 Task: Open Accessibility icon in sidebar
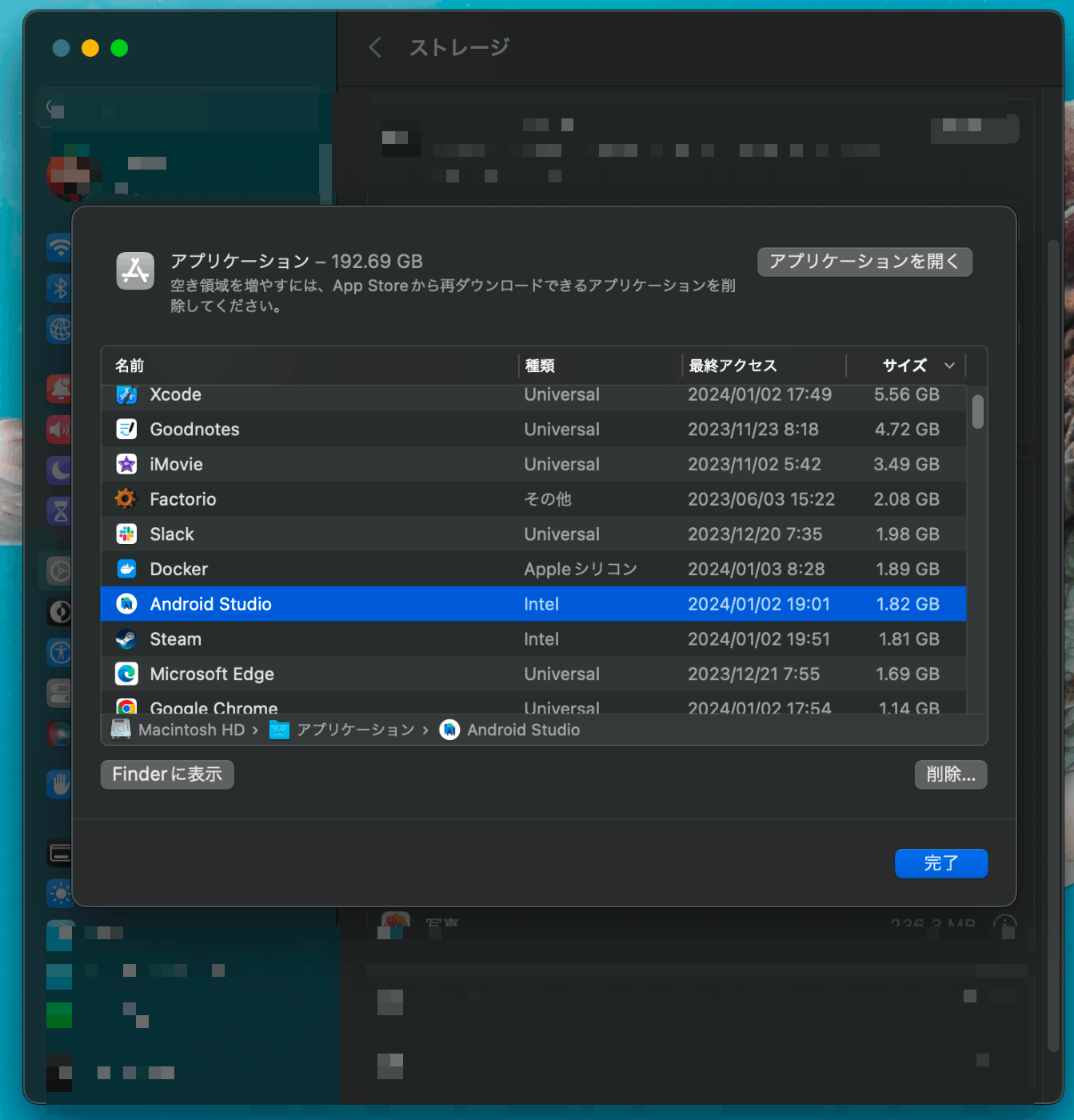(x=59, y=652)
